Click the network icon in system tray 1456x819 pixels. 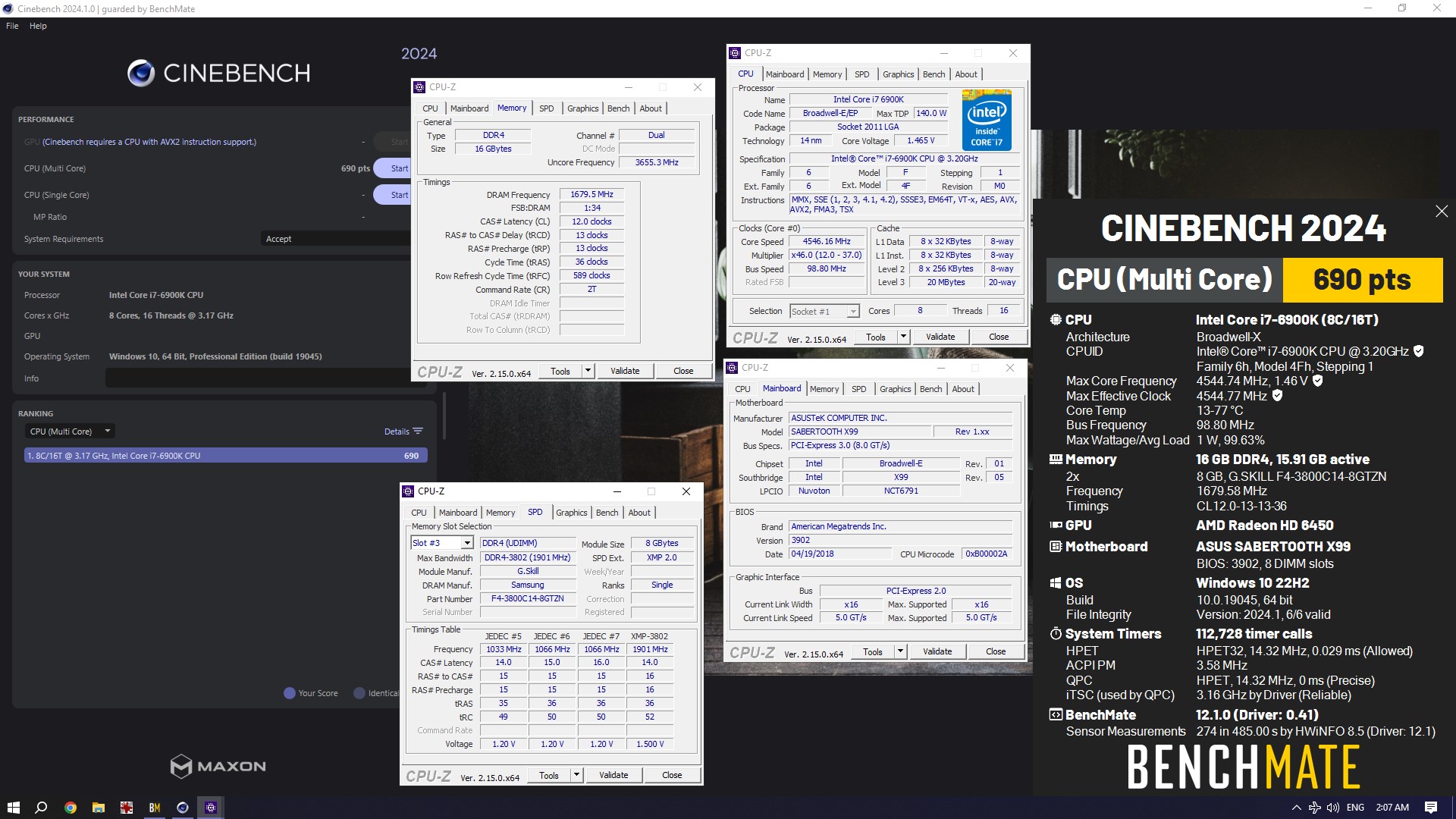tap(1315, 808)
